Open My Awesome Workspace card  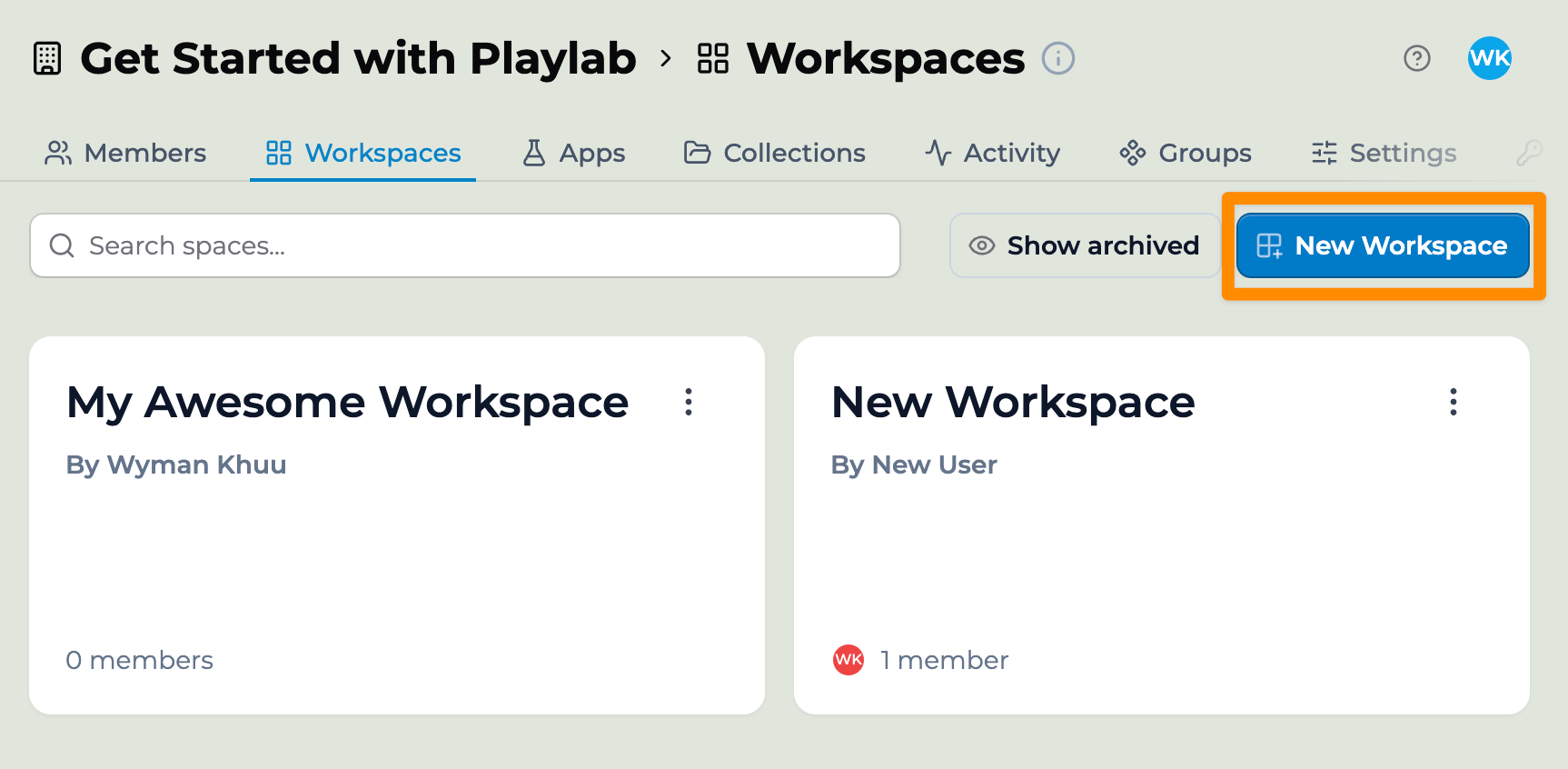pos(397,525)
